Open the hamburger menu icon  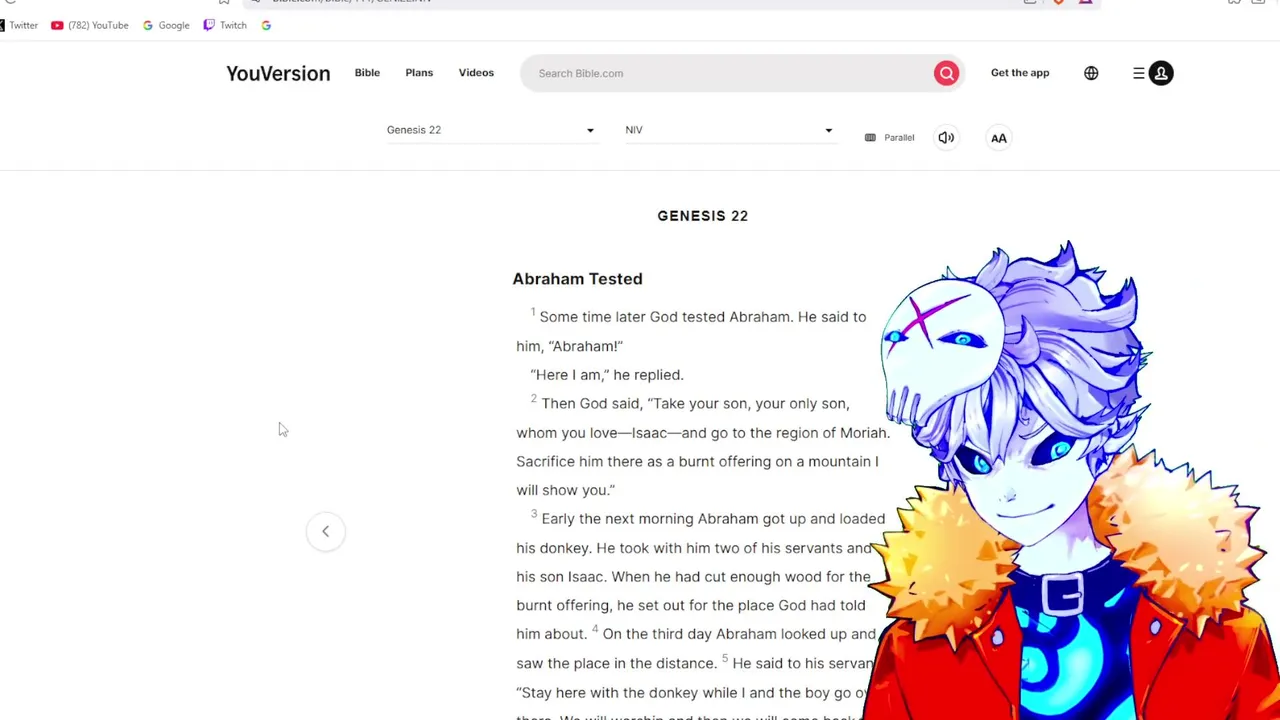tap(1139, 73)
